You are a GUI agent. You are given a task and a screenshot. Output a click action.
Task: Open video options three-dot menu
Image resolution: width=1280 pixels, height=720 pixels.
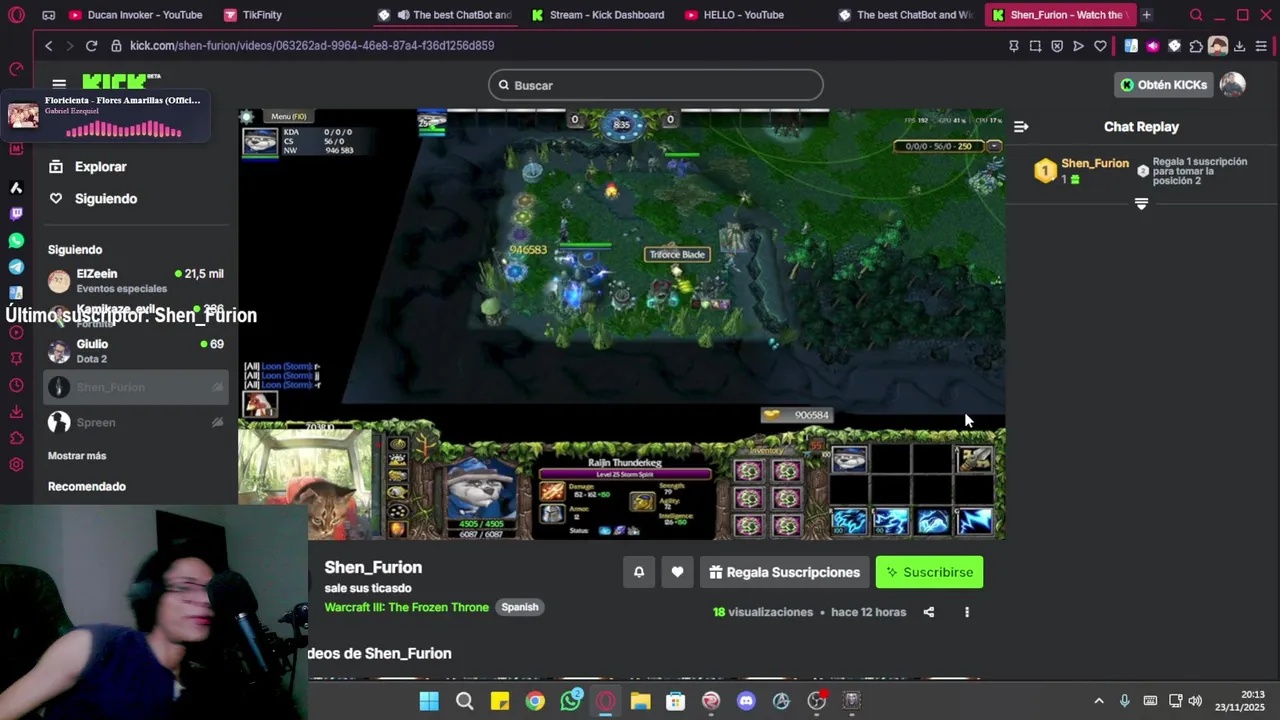point(967,612)
